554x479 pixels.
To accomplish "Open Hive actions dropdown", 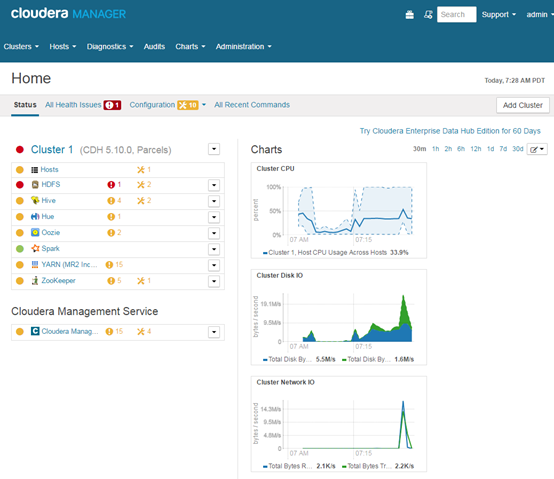I will [x=214, y=201].
